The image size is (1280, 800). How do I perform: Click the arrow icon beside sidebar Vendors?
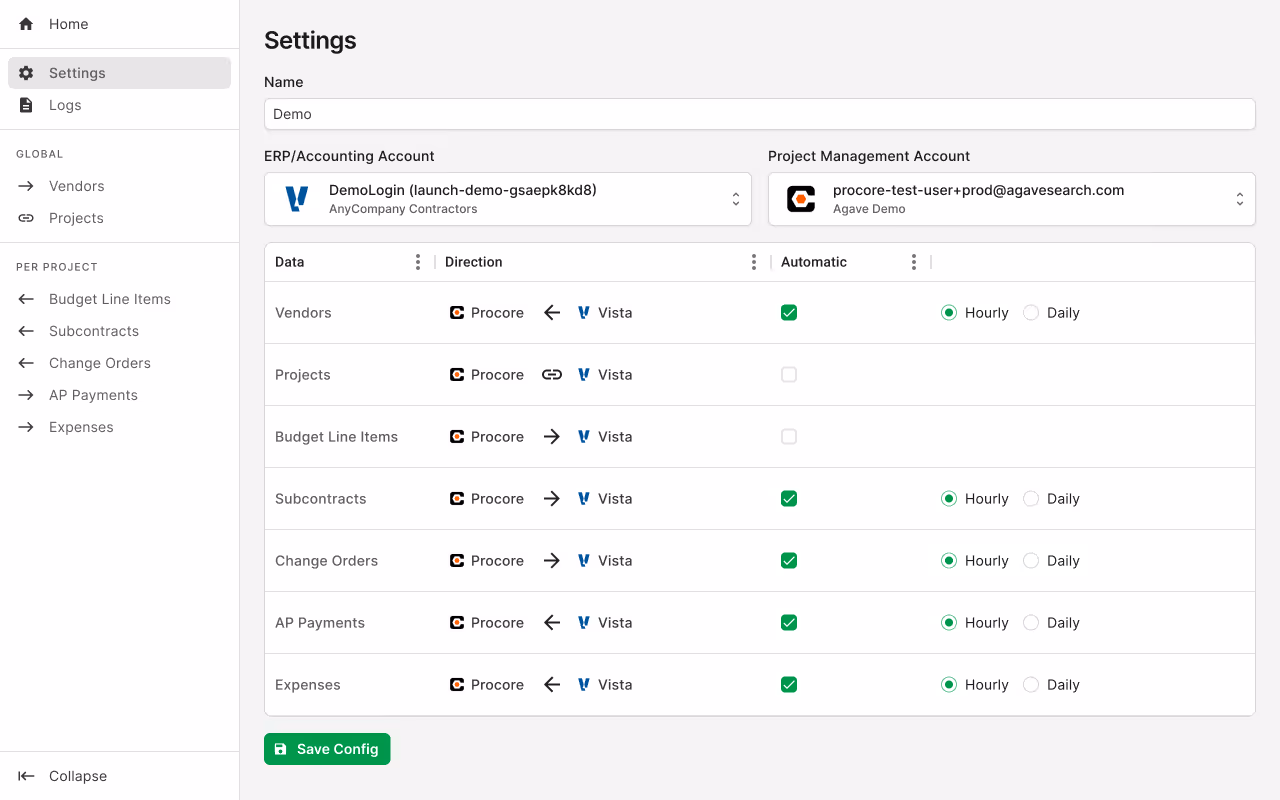pos(26,186)
